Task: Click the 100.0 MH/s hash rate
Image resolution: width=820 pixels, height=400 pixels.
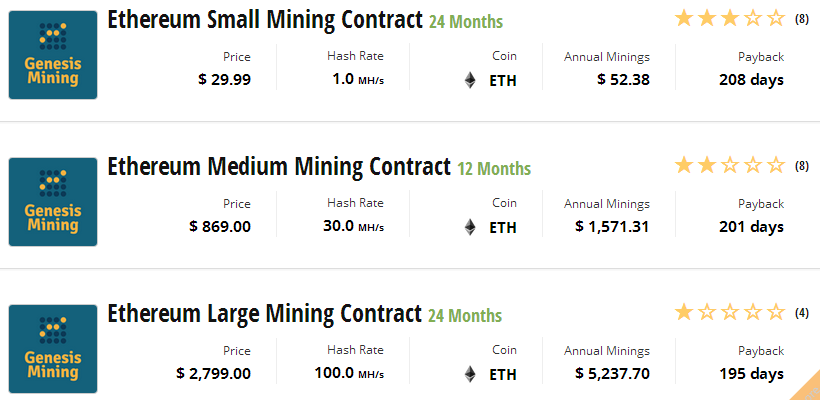Action: click(x=349, y=373)
